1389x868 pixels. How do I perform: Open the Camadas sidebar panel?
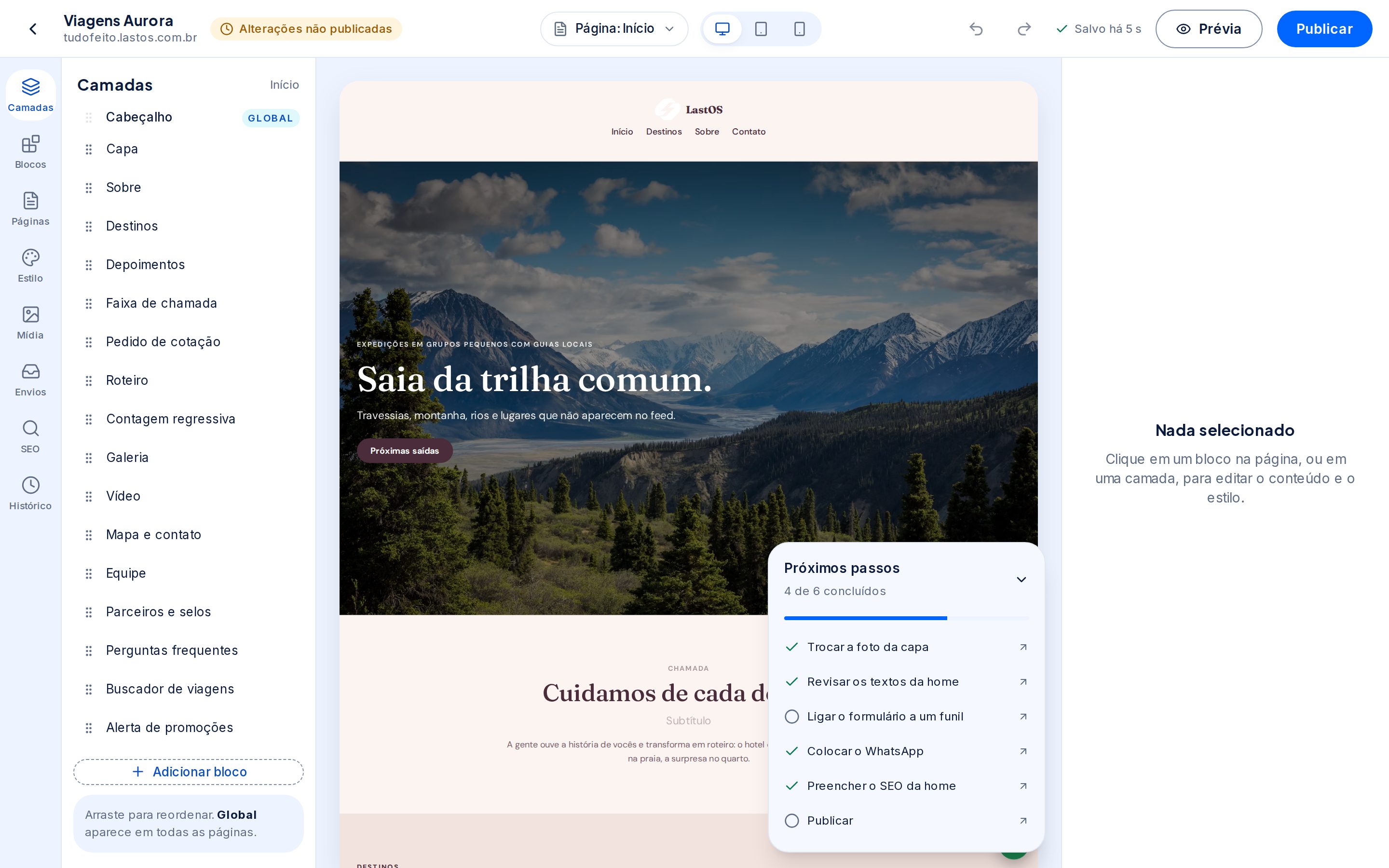[x=30, y=95]
